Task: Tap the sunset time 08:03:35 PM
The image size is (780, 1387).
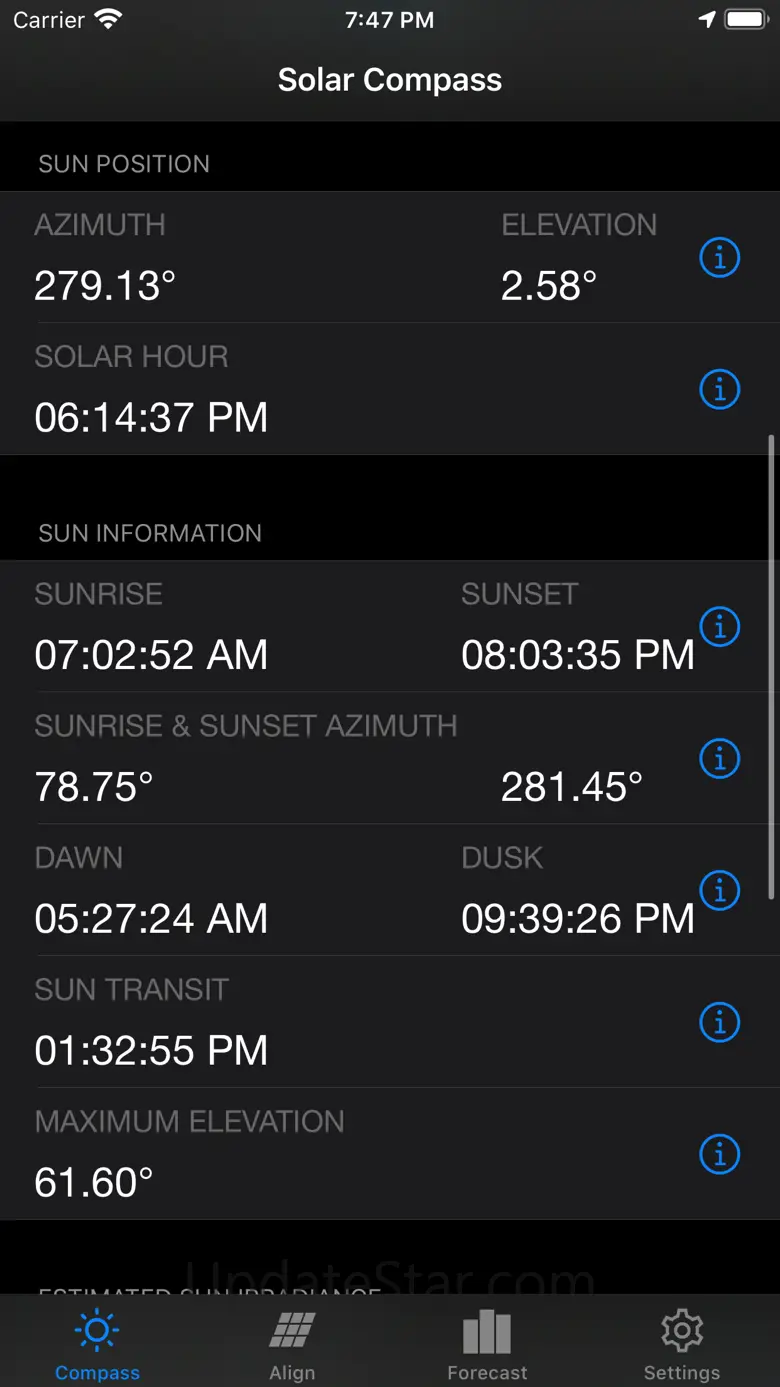Action: pos(577,655)
